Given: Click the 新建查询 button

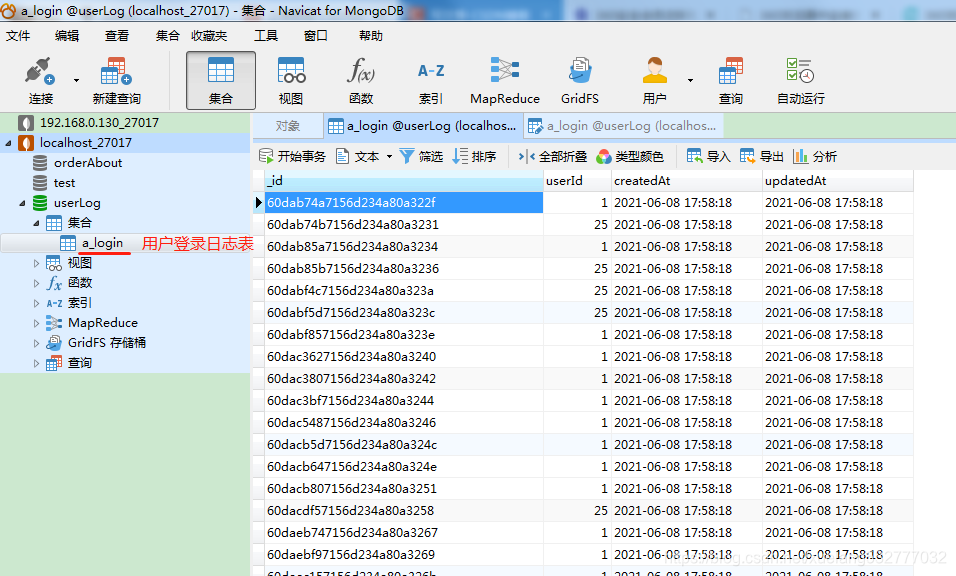Looking at the screenshot, I should click(x=114, y=80).
